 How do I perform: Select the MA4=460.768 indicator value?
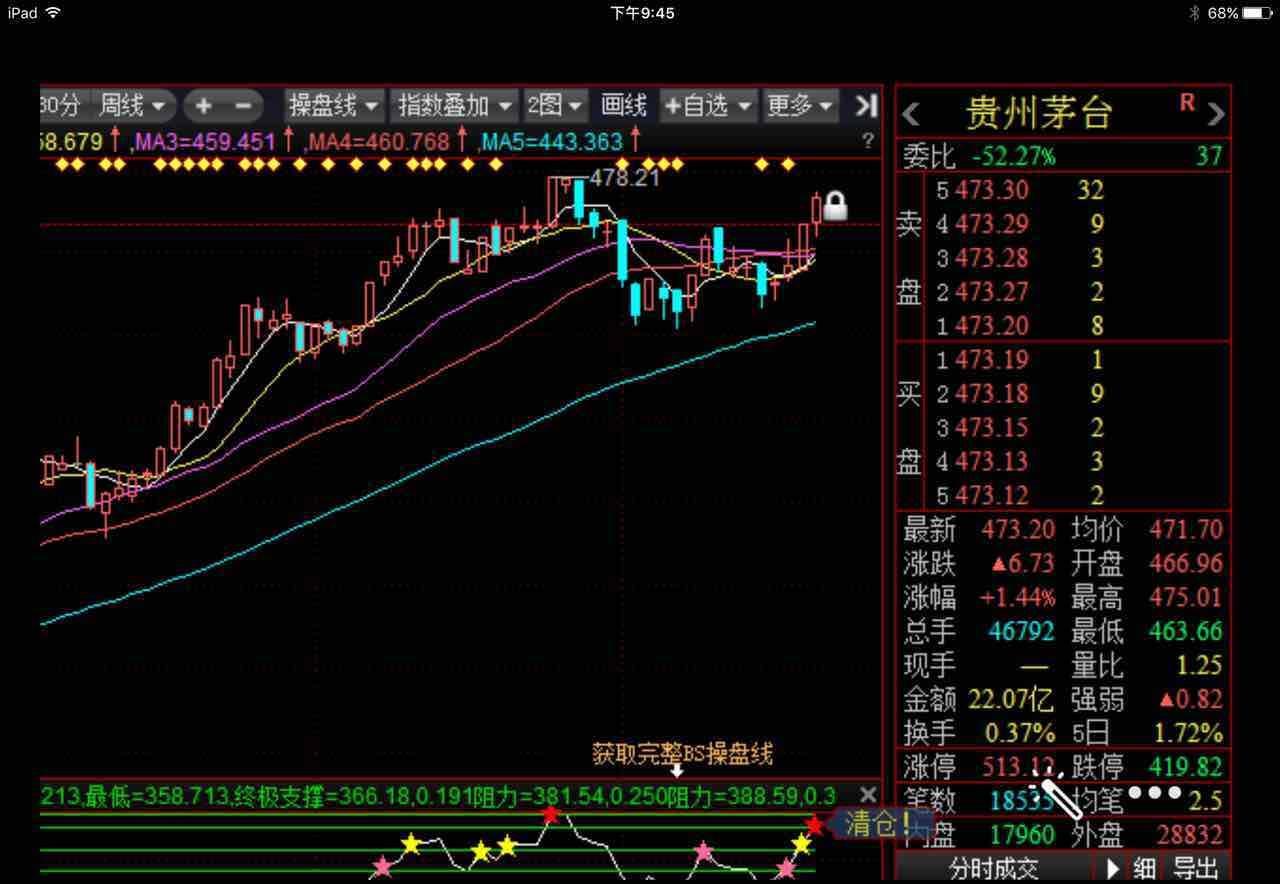point(378,142)
